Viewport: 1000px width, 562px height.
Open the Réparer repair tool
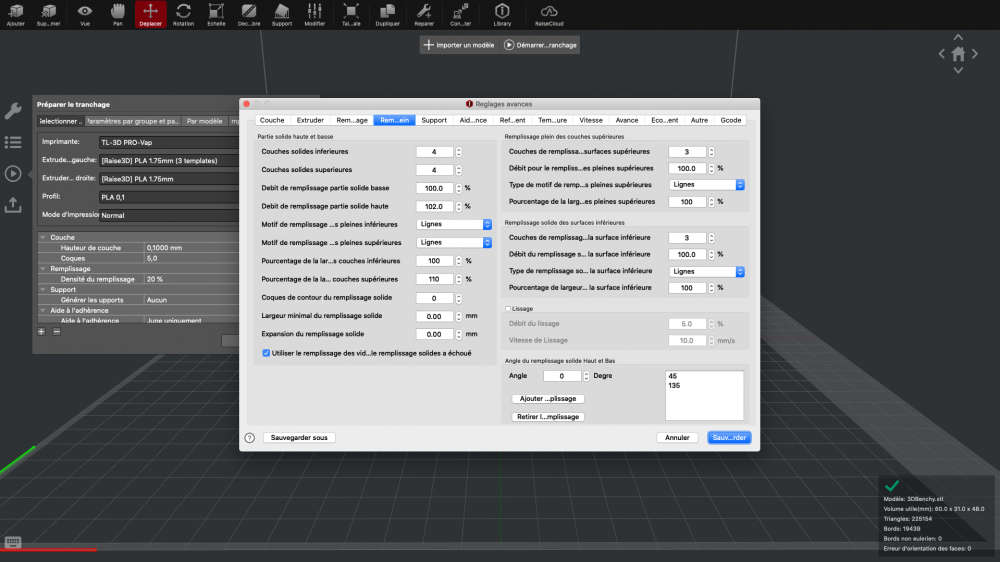point(424,11)
